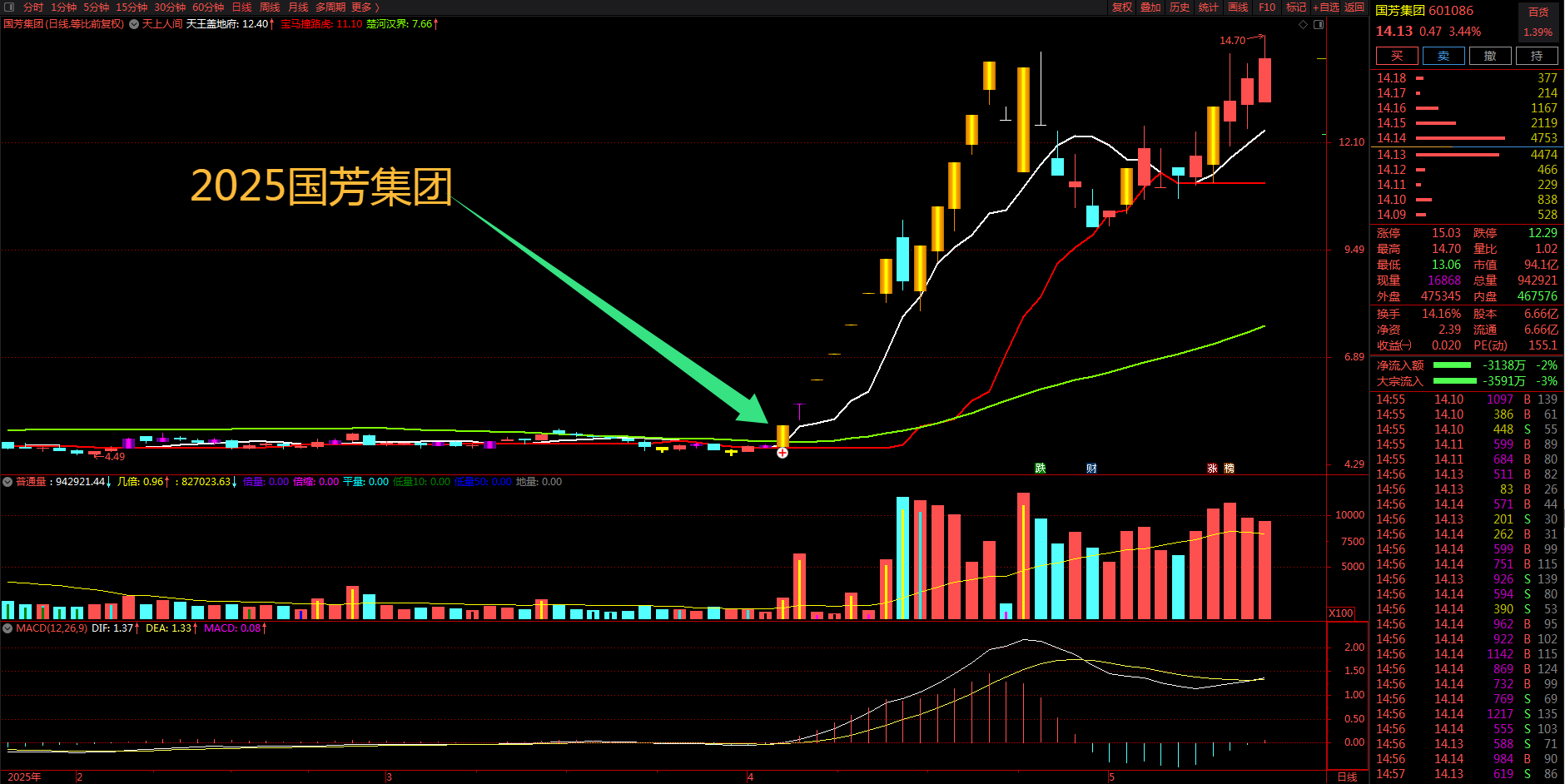The width and height of the screenshot is (1565, 784).
Task: Switch to 月线 monthly chart
Action: tap(298, 7)
